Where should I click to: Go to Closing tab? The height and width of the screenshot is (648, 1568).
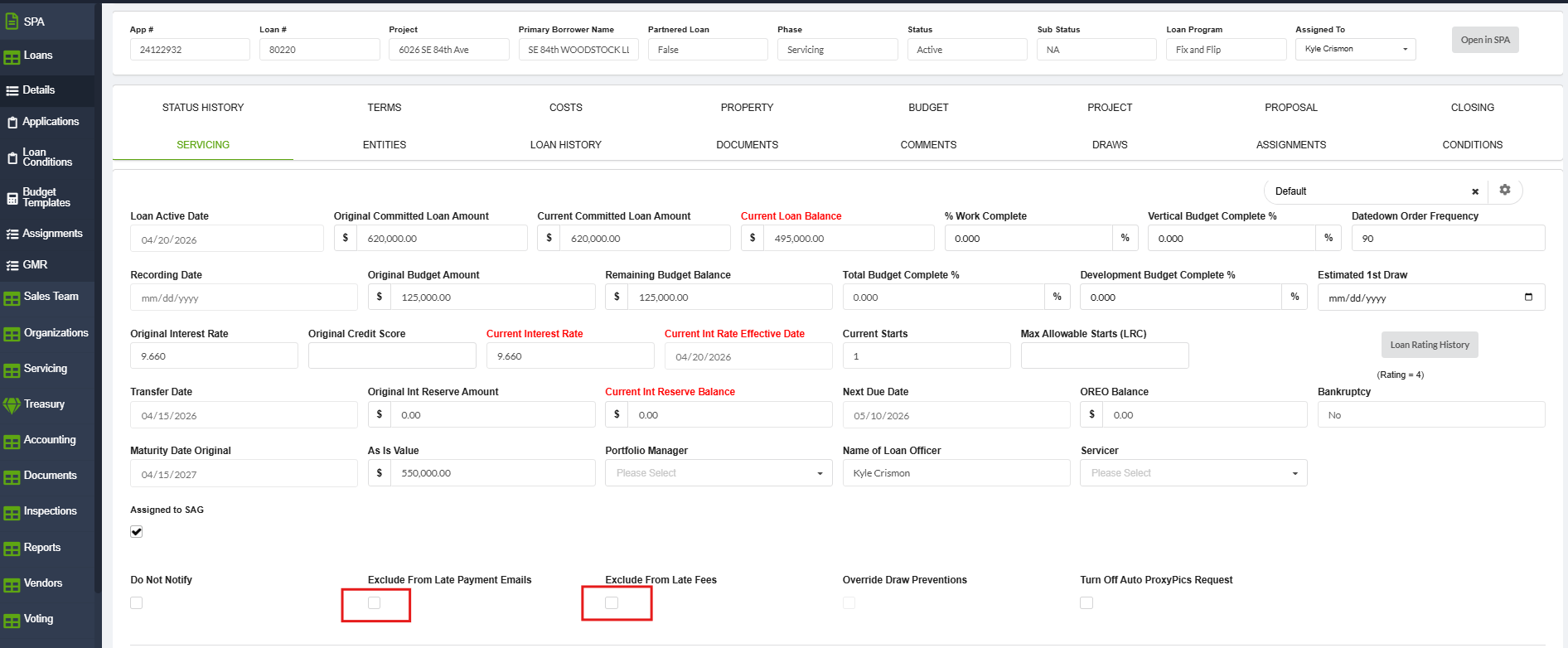(x=1473, y=108)
